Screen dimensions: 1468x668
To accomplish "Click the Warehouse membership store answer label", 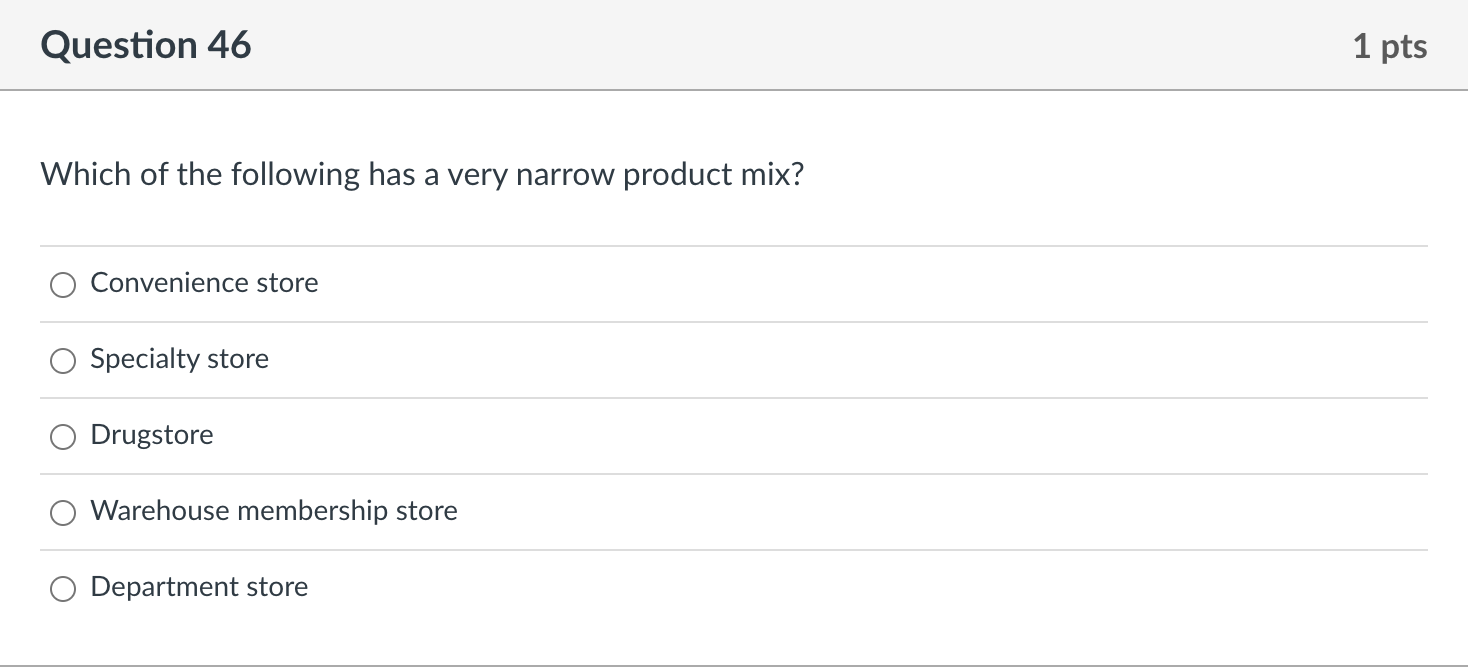I will 273,510.
